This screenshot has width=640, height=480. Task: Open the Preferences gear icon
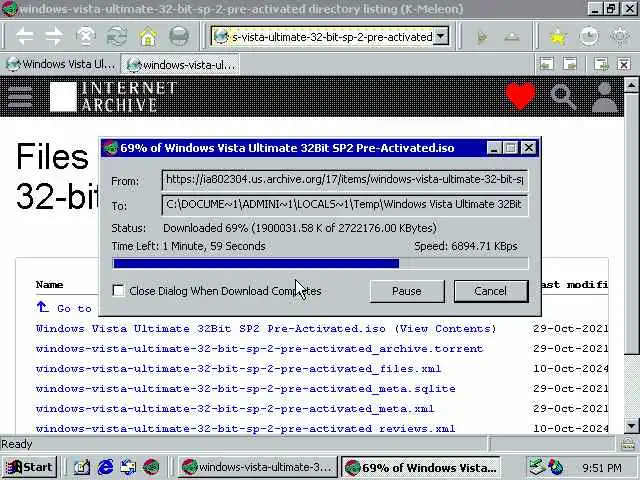620,37
